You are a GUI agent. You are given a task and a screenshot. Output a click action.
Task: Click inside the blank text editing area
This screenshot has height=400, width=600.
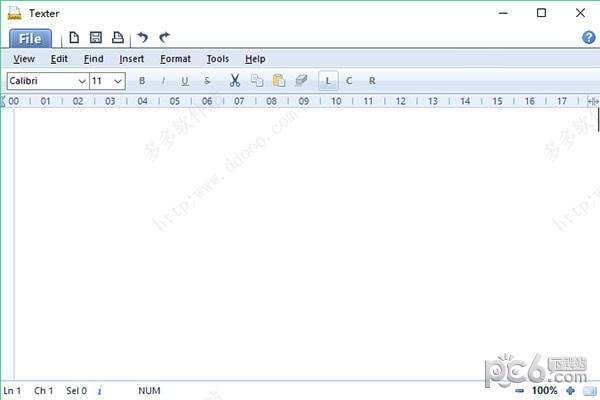[x=306, y=245]
